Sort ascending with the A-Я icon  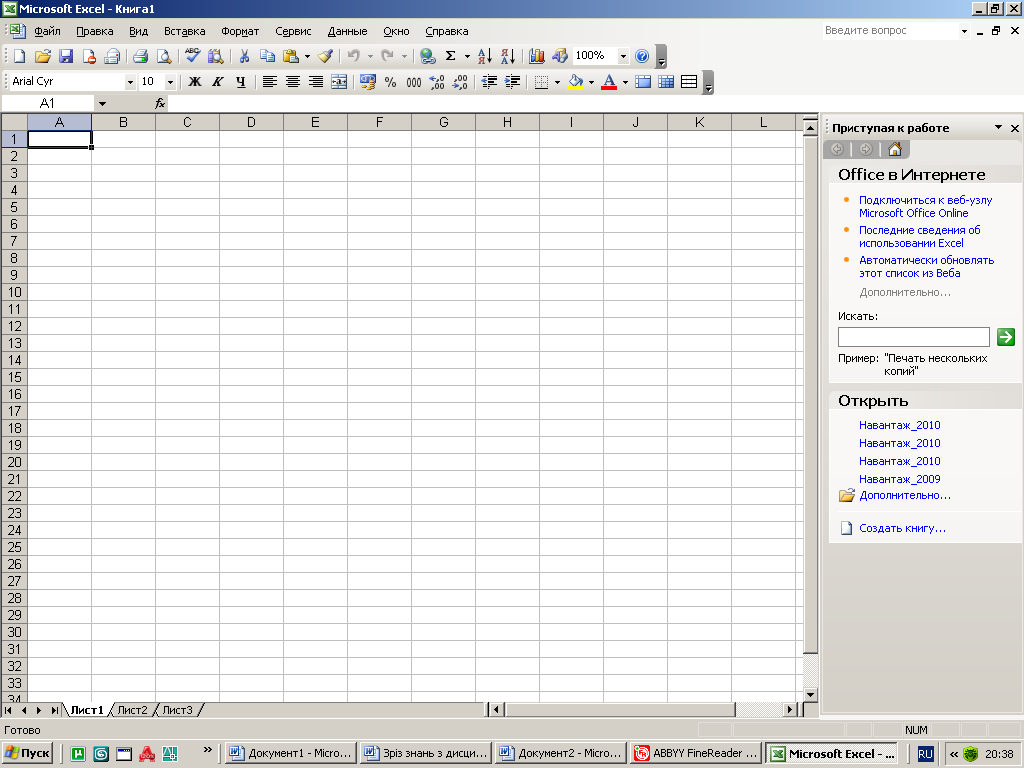pyautogui.click(x=485, y=56)
